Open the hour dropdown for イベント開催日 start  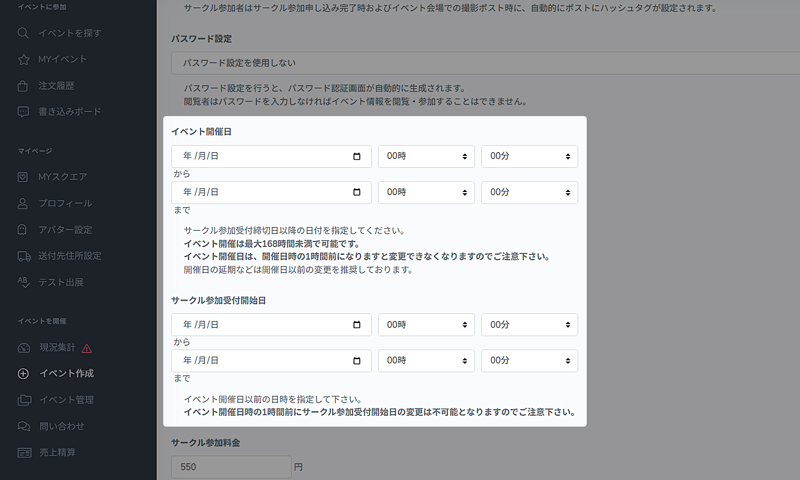pos(425,157)
